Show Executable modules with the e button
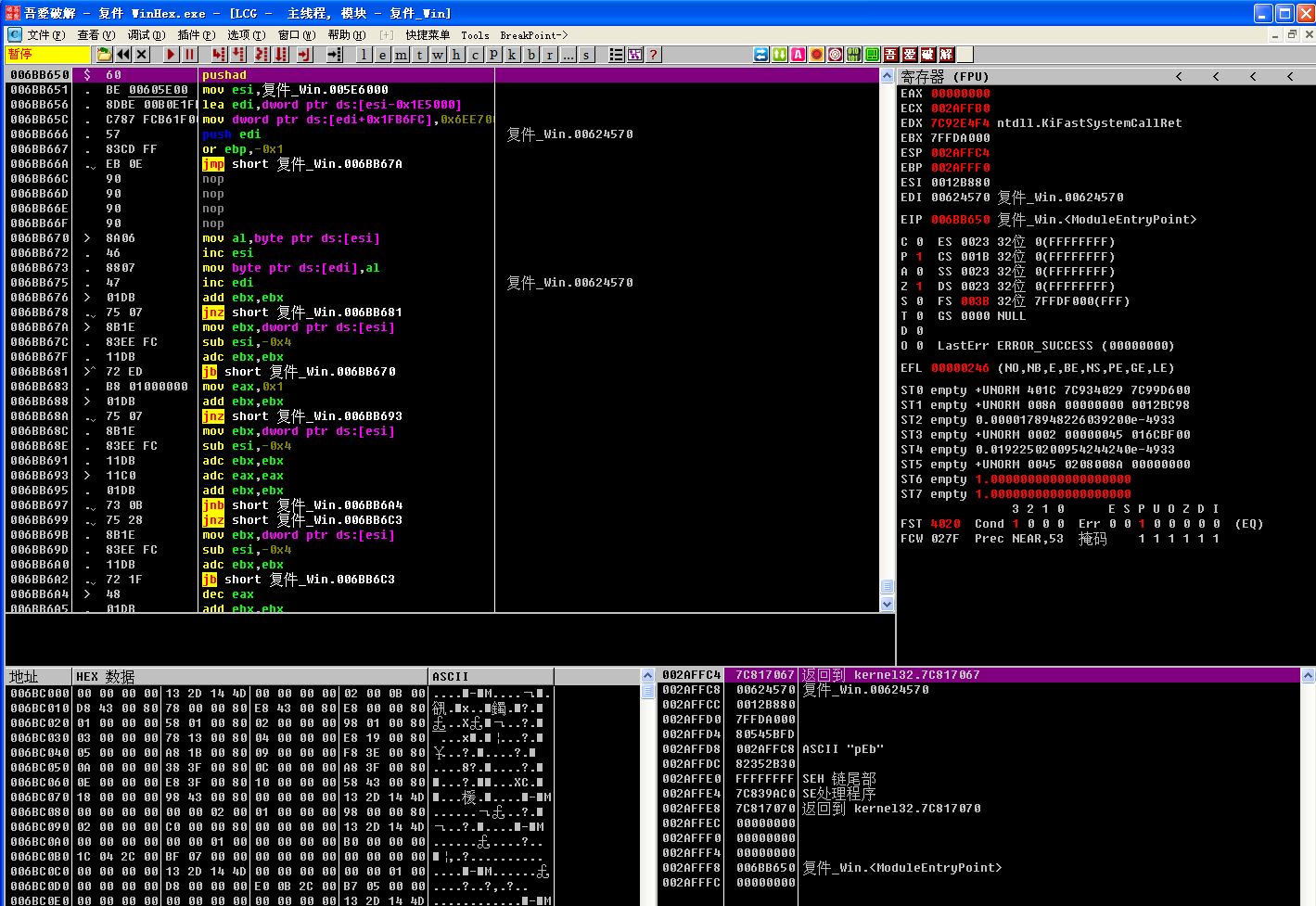This screenshot has height=906, width=1316. (382, 55)
